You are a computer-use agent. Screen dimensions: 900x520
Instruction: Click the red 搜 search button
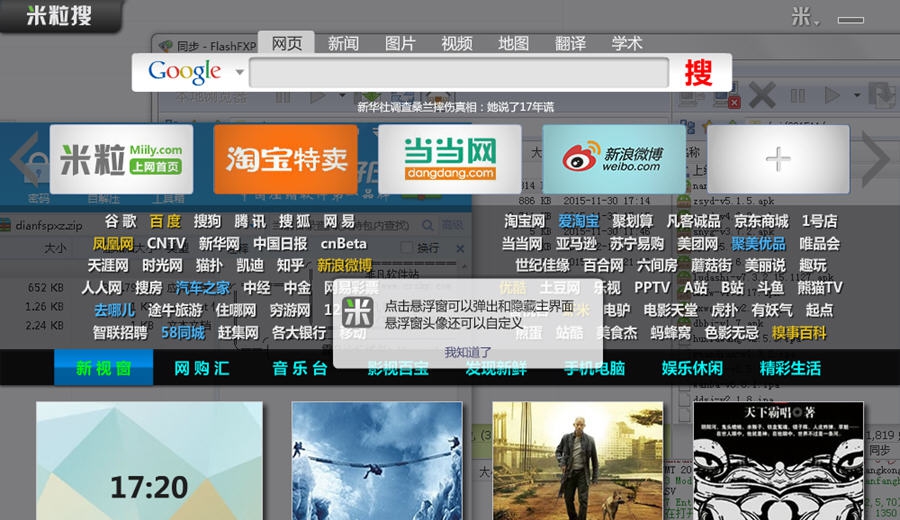click(x=698, y=73)
